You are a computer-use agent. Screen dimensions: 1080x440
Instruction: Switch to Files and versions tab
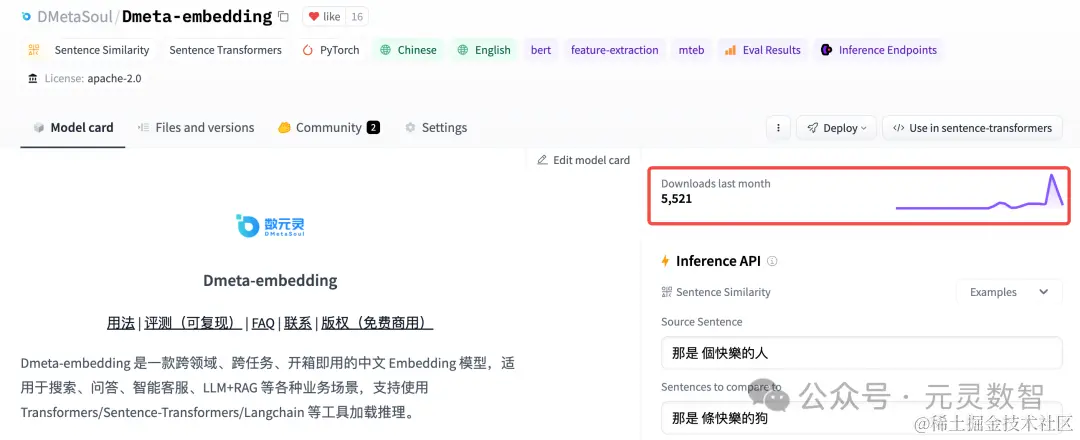pyautogui.click(x=196, y=127)
